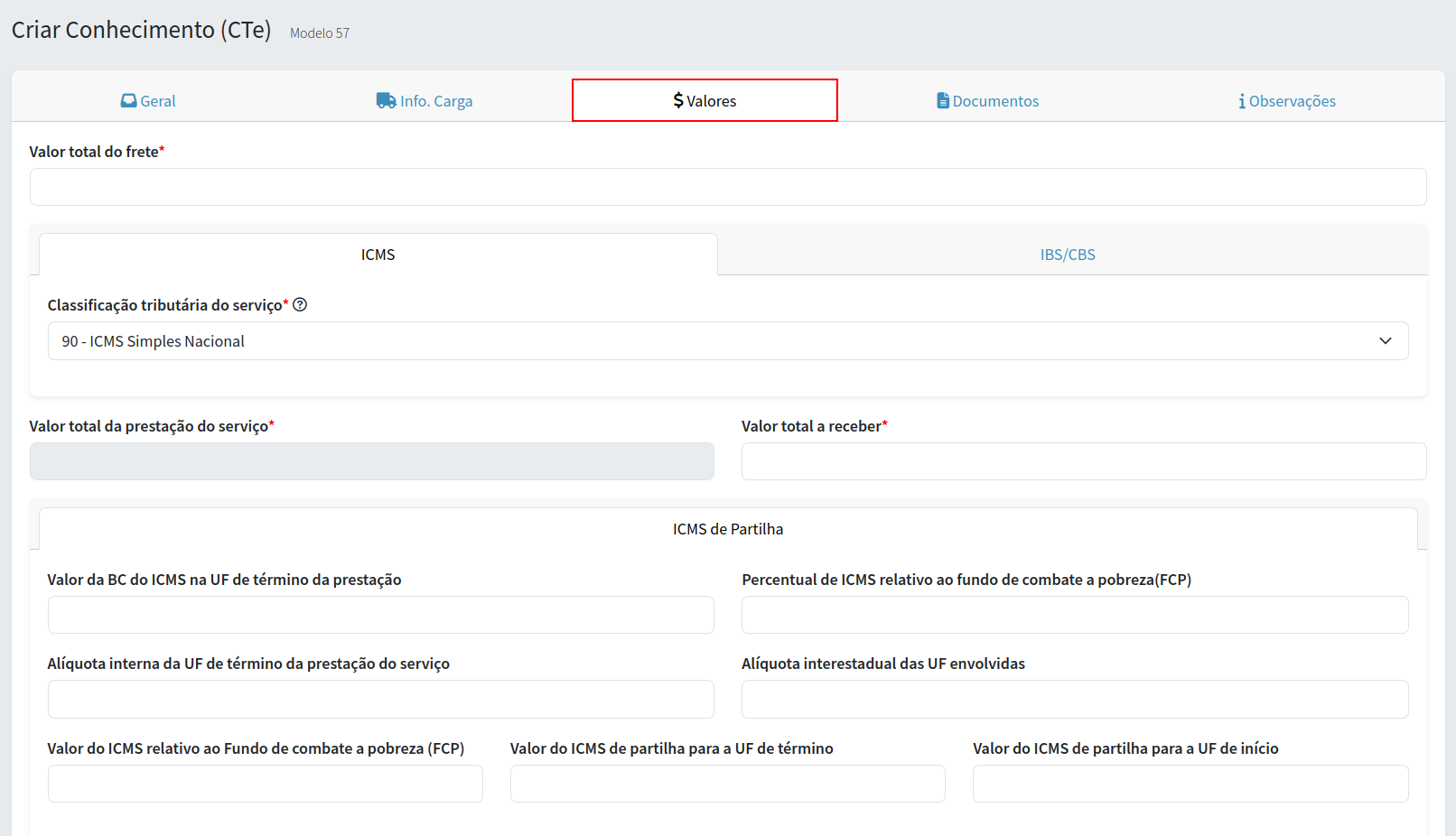Click help icon next to Classificação tributária
Viewport: 1456px width, 836px height.
pyautogui.click(x=300, y=305)
